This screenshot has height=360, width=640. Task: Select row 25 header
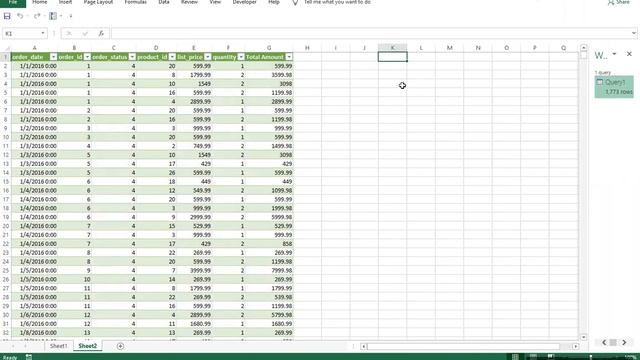pos(5,271)
